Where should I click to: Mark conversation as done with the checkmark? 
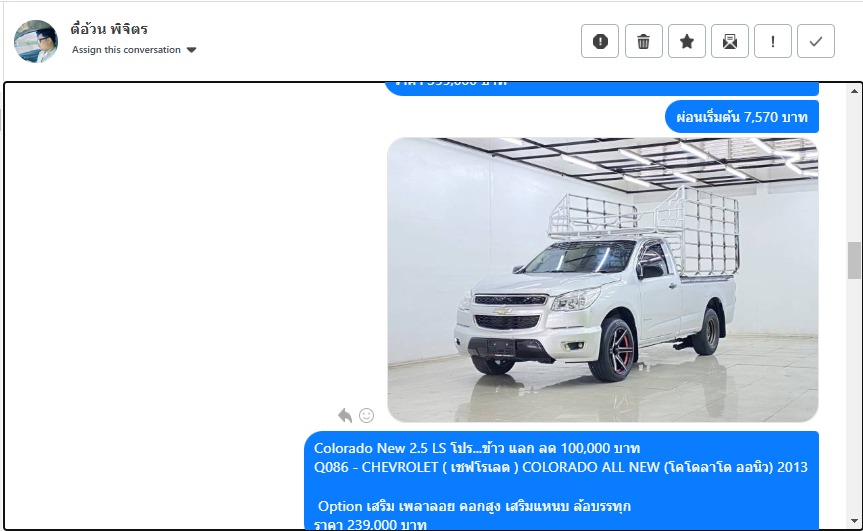816,41
